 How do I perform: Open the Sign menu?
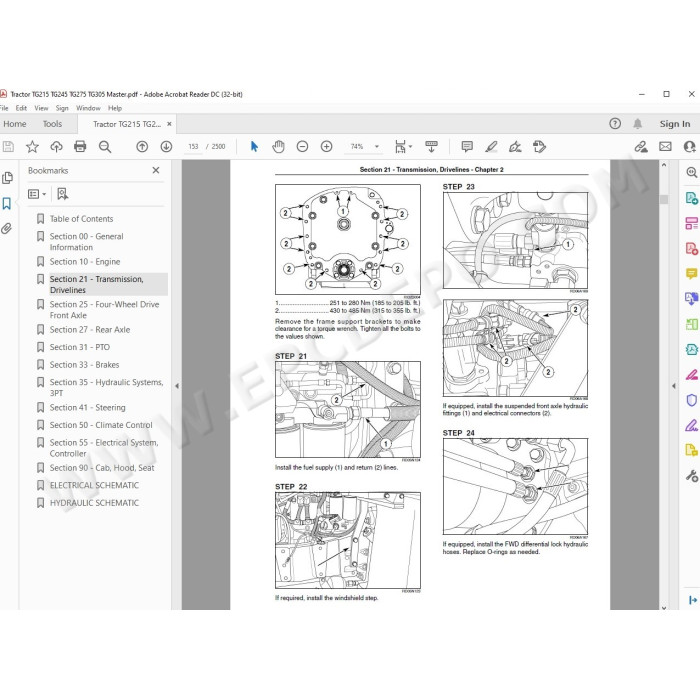(62, 108)
